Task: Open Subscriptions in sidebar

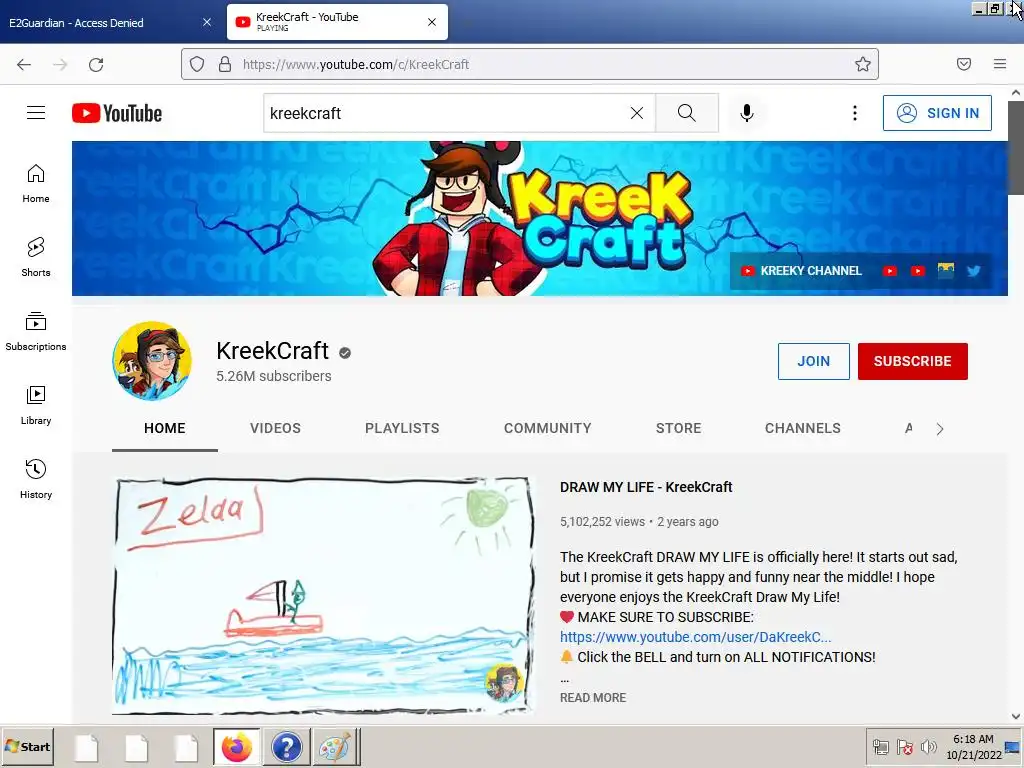Action: [x=36, y=332]
